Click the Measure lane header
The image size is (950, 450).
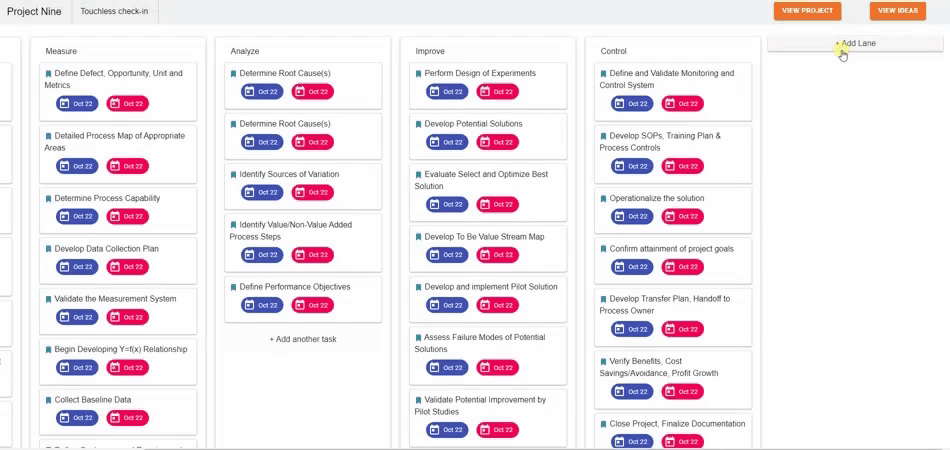(x=61, y=51)
